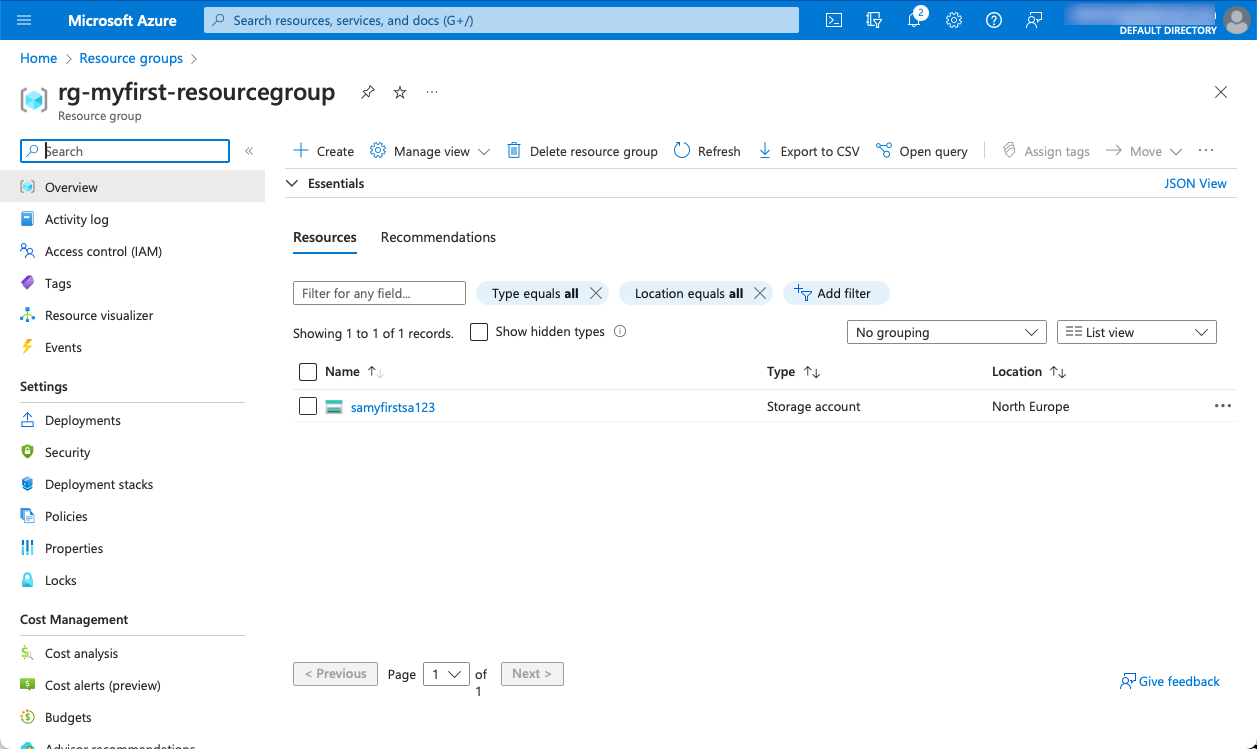Pin the resource group to dashboard
Image resolution: width=1257 pixels, height=749 pixels.
[368, 92]
